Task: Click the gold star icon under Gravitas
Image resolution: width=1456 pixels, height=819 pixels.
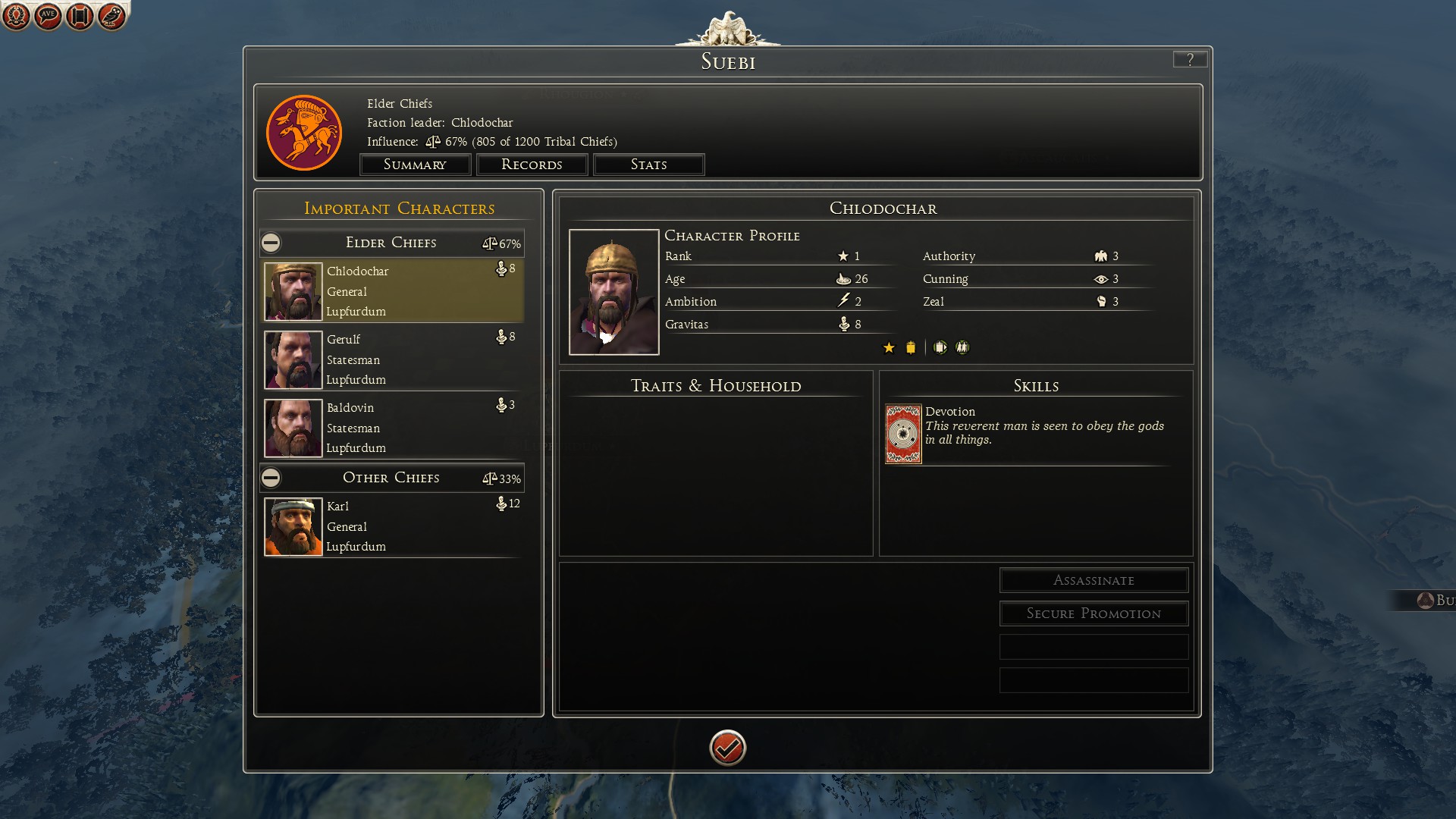Action: point(889,347)
